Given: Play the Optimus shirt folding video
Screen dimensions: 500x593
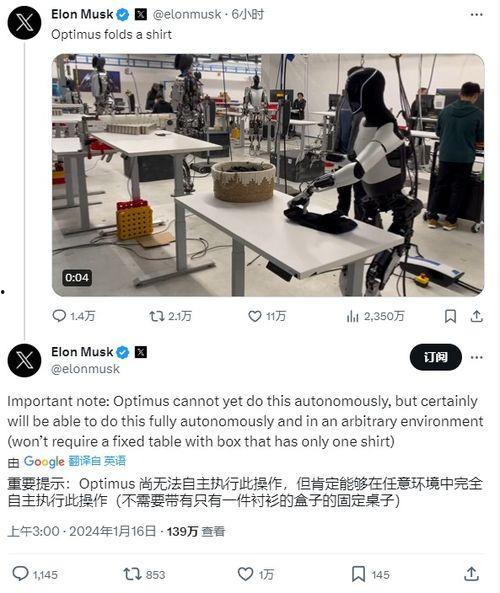Looking at the screenshot, I should coord(268,175).
